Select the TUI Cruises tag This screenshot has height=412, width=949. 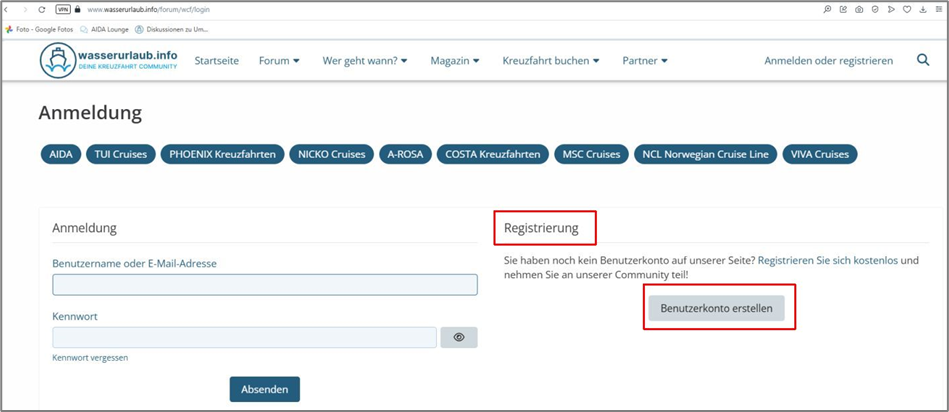pos(121,154)
